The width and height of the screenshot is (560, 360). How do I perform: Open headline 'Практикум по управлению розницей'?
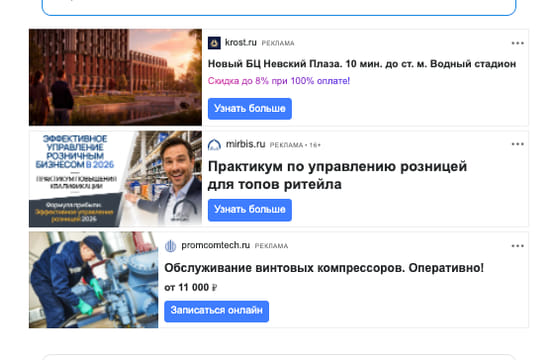pos(337,175)
